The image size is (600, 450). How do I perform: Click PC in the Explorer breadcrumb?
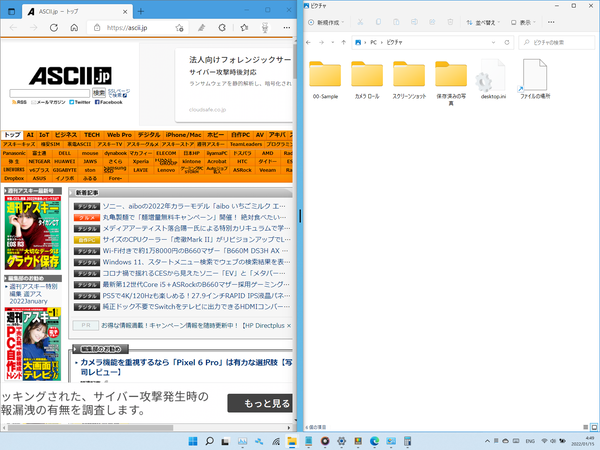(373, 42)
